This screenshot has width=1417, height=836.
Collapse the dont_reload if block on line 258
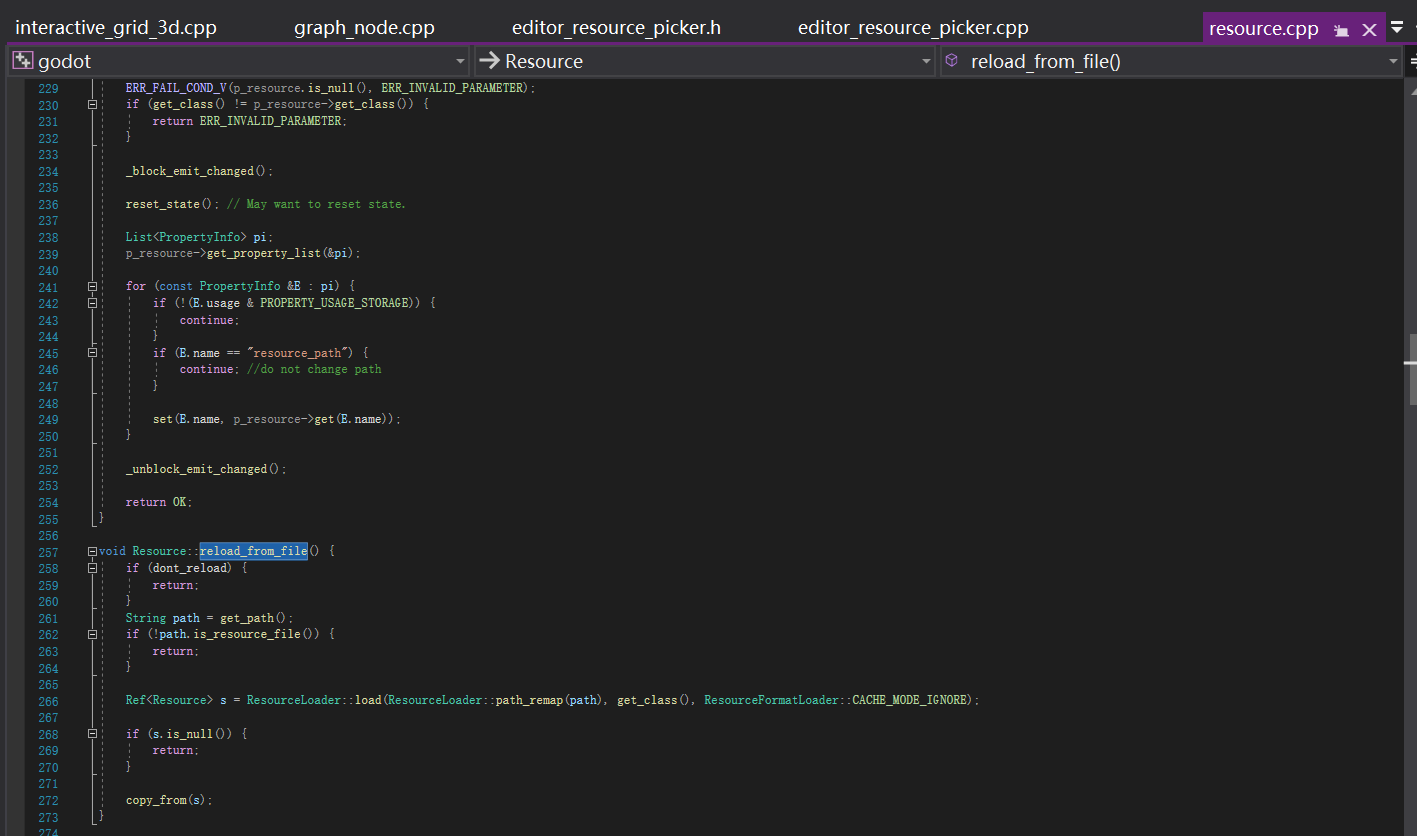click(x=92, y=568)
